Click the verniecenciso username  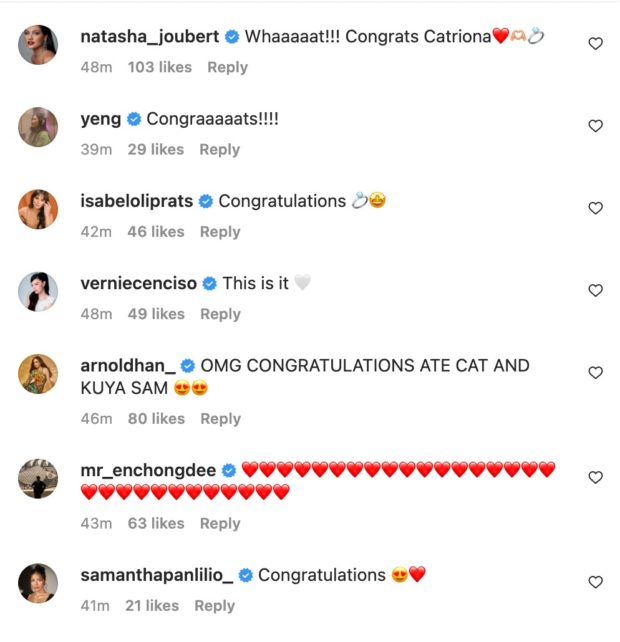tap(138, 283)
